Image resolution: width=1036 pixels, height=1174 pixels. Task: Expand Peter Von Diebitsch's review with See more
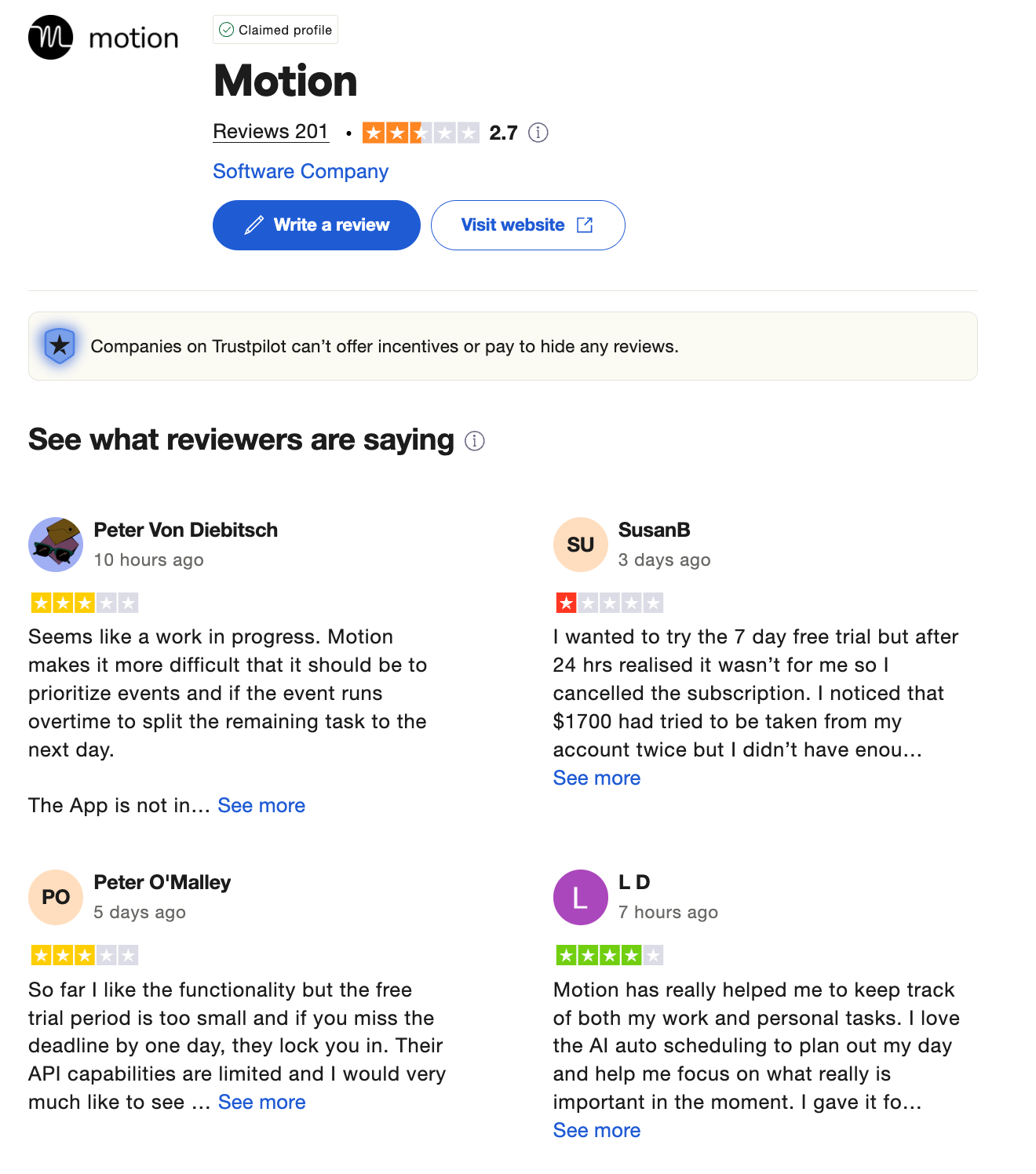coord(261,806)
